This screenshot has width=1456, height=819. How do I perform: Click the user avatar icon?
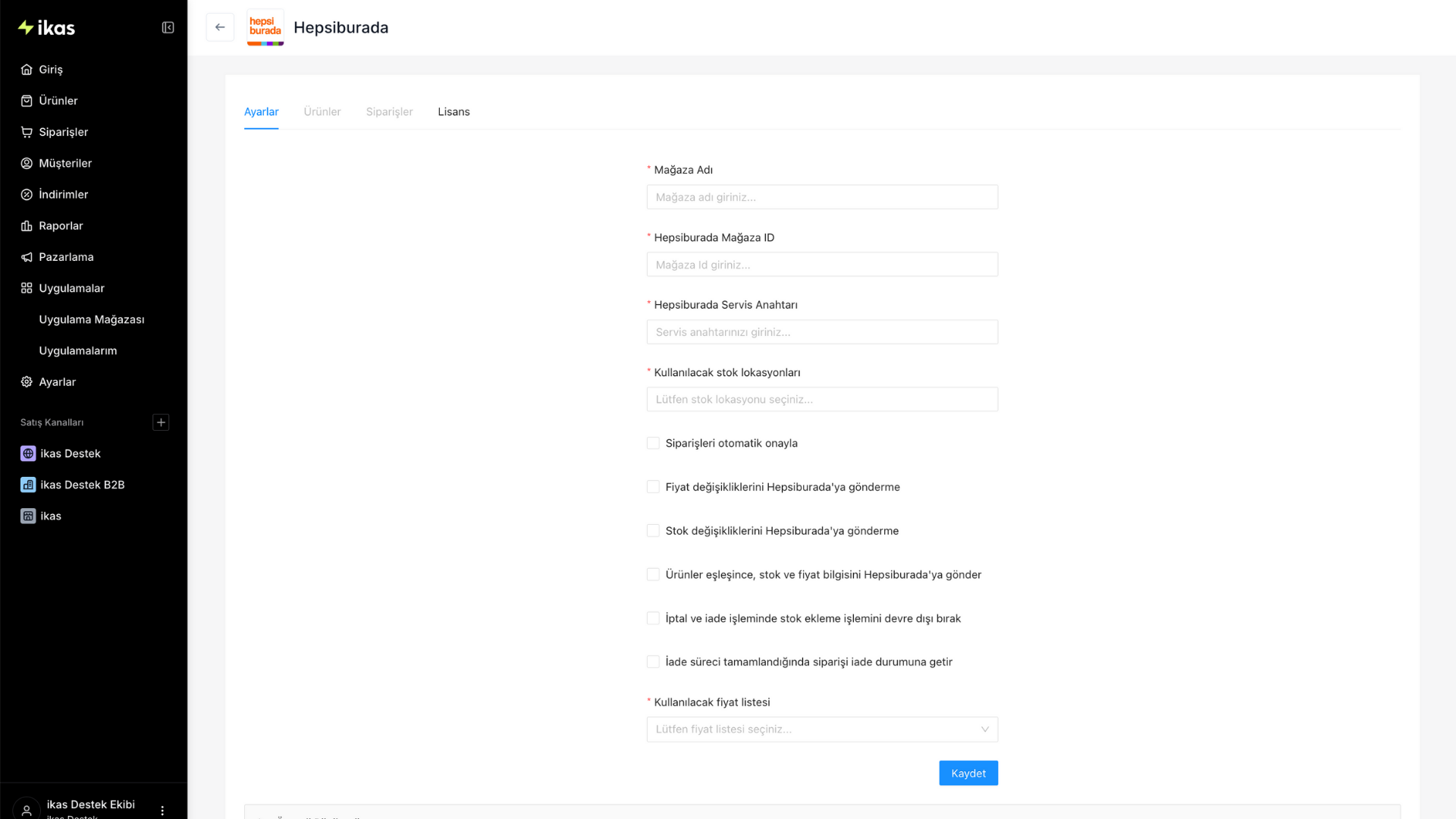[x=27, y=810]
